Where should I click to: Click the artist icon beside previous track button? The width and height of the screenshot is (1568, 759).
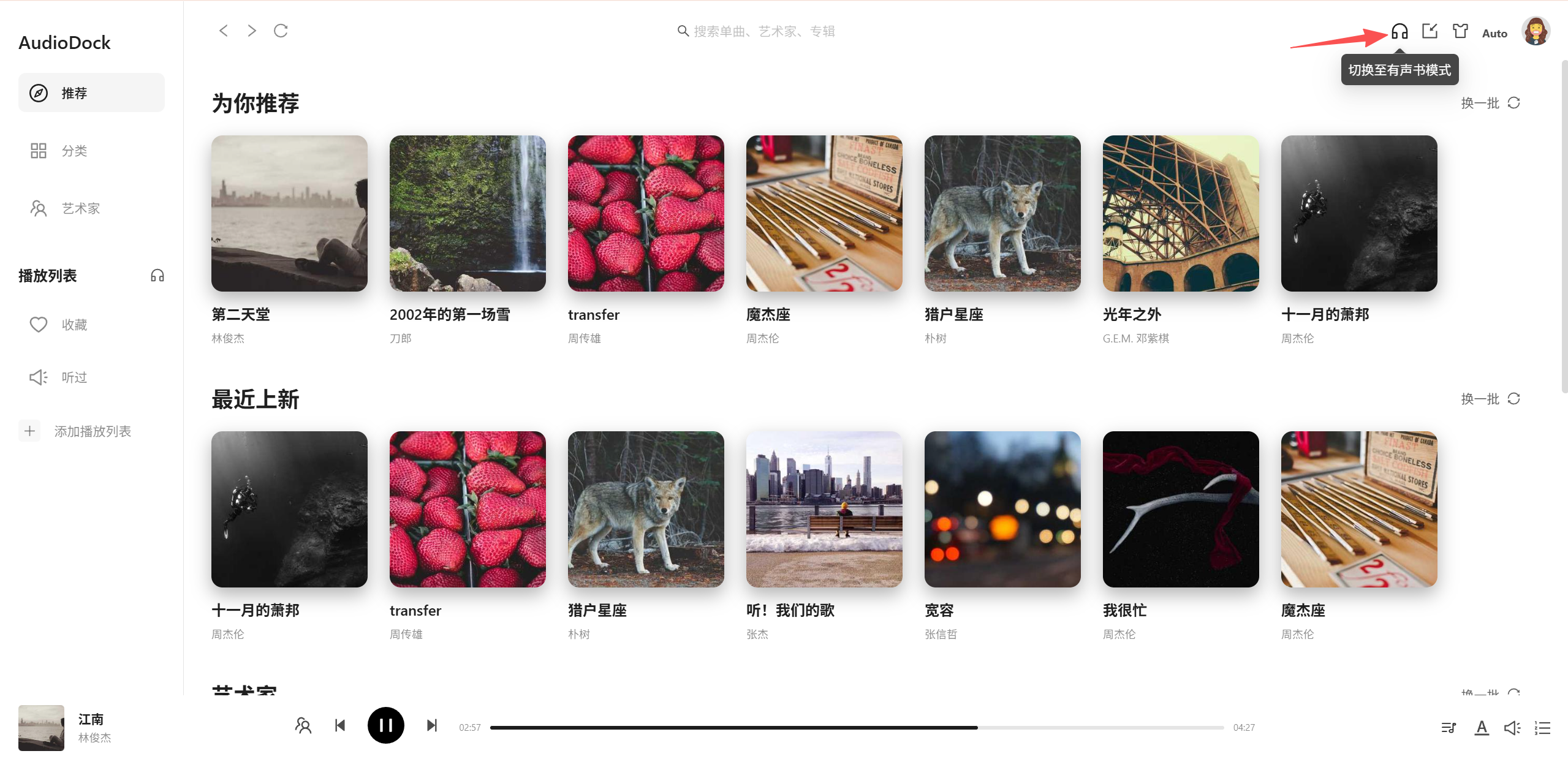303,725
